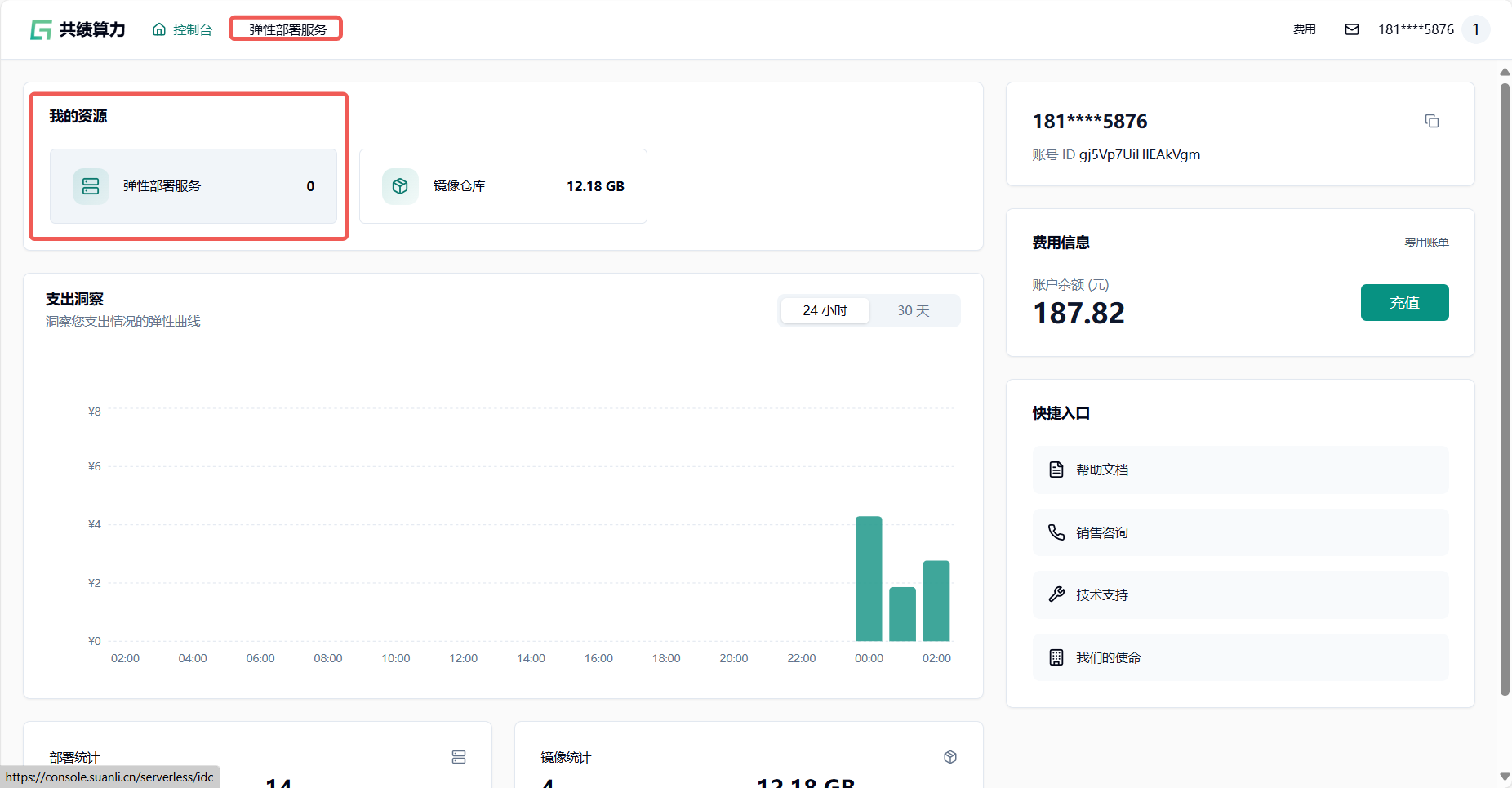The image size is (1512, 788).
Task: Switch chart to 30 天 range
Action: point(913,311)
